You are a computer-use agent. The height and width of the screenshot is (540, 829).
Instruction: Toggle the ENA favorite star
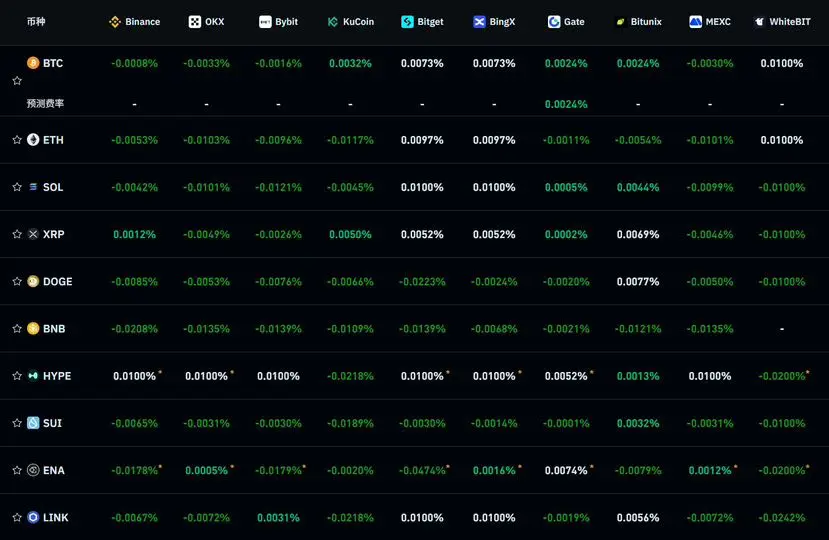pos(17,470)
